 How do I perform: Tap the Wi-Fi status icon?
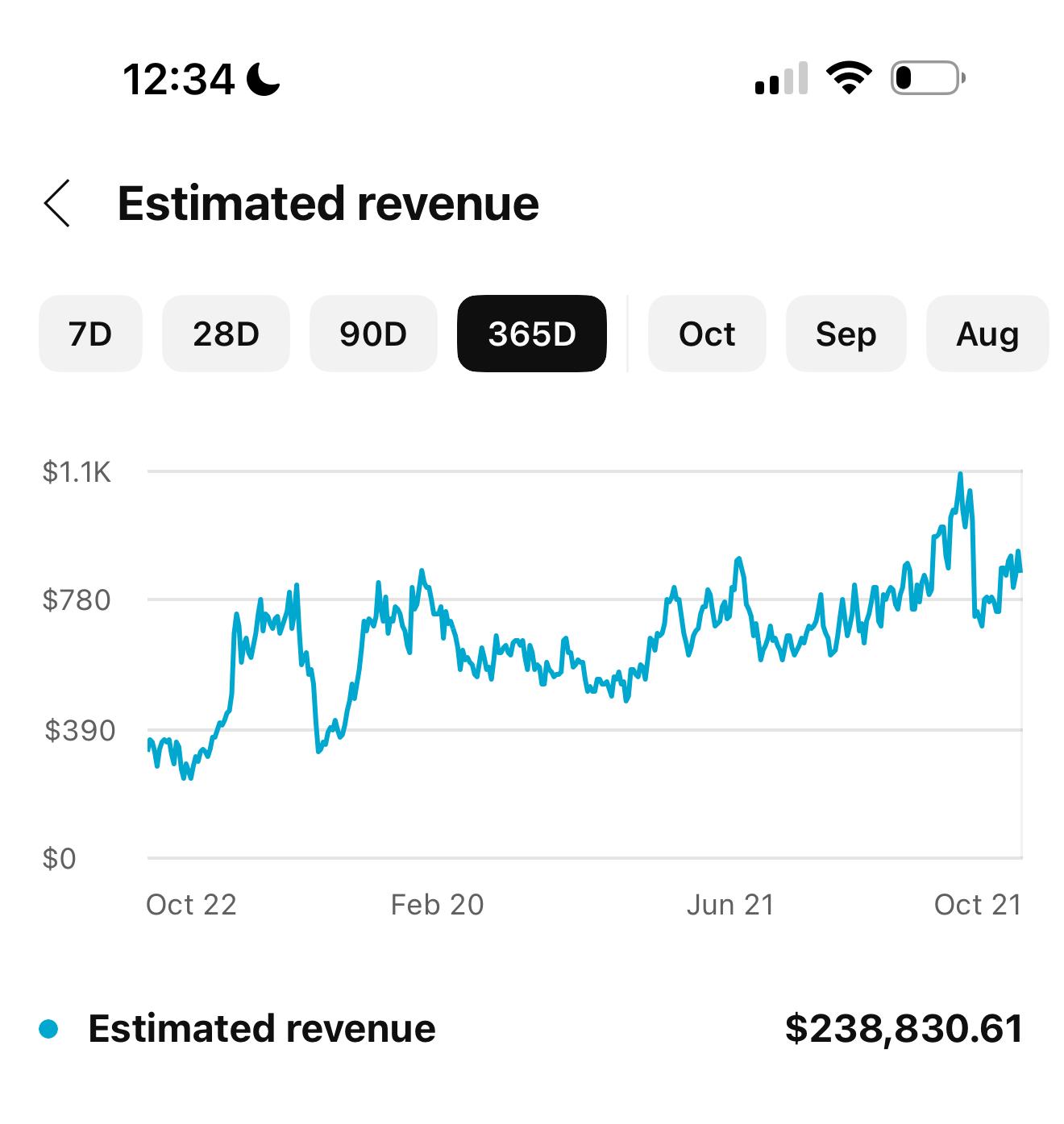(848, 78)
